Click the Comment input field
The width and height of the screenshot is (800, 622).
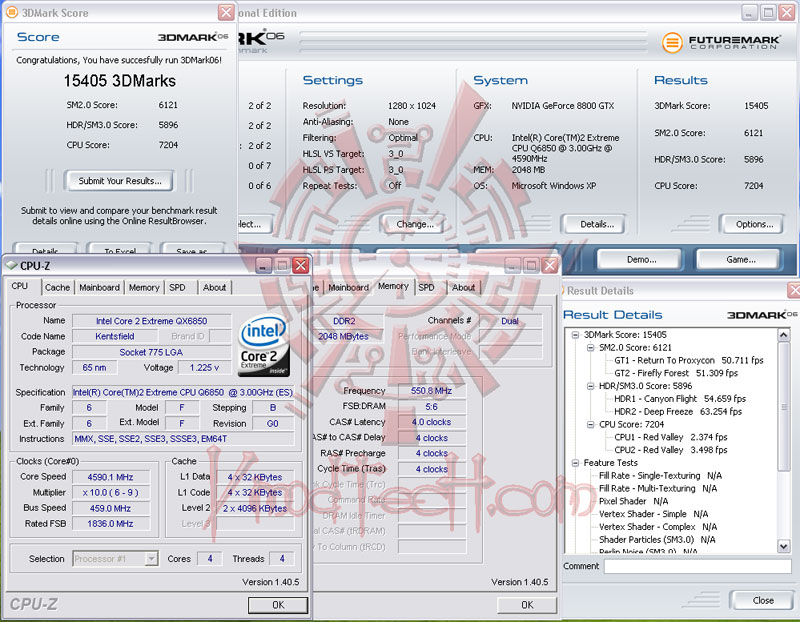pyautogui.click(x=697, y=566)
